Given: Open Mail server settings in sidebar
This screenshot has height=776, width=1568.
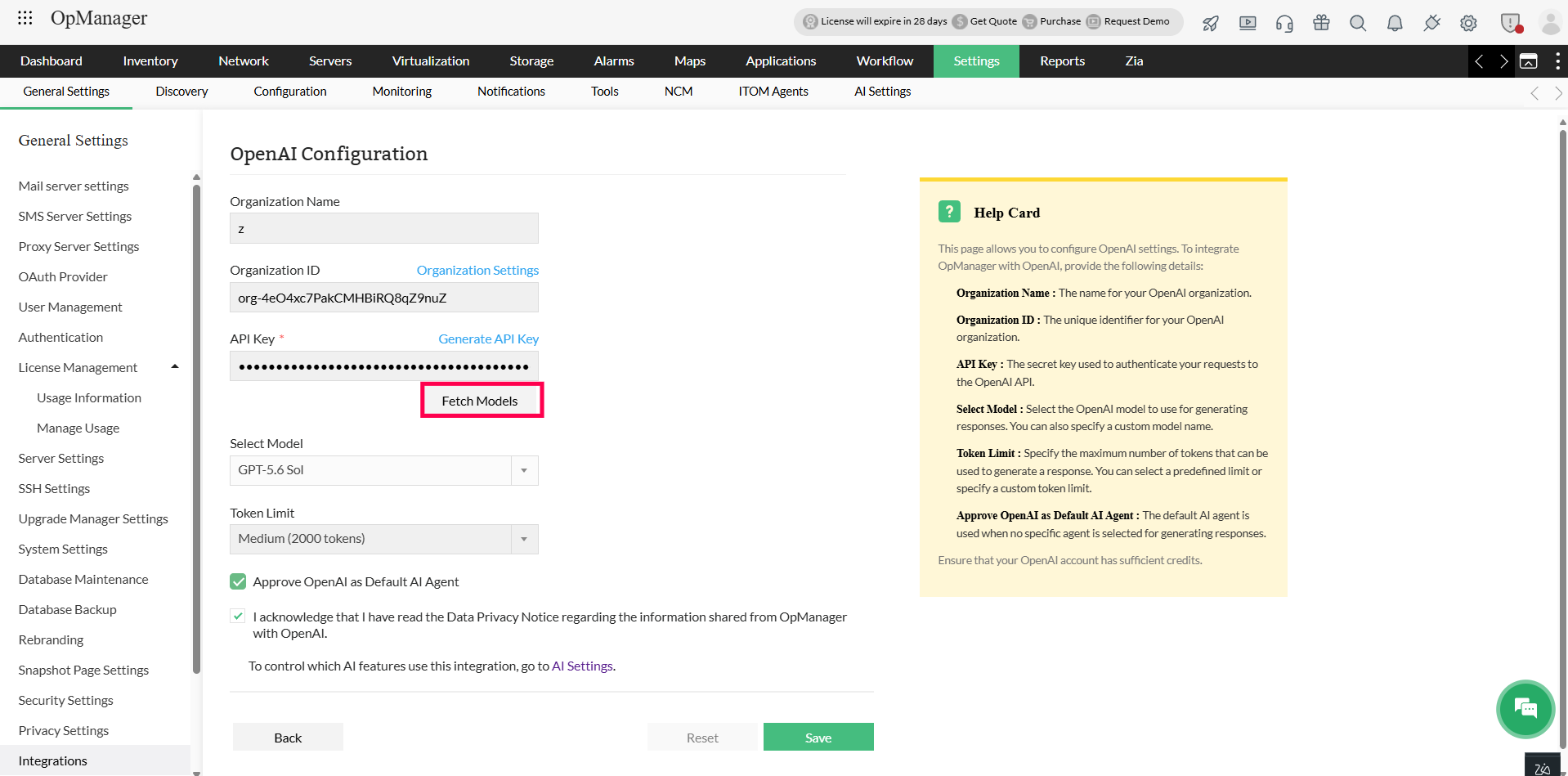Looking at the screenshot, I should [x=74, y=186].
